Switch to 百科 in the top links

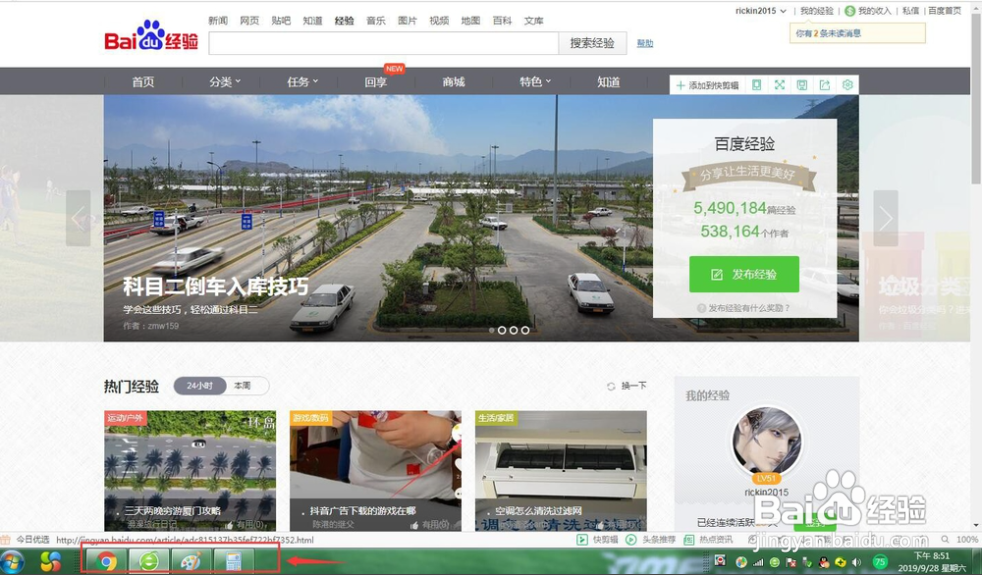click(x=502, y=21)
